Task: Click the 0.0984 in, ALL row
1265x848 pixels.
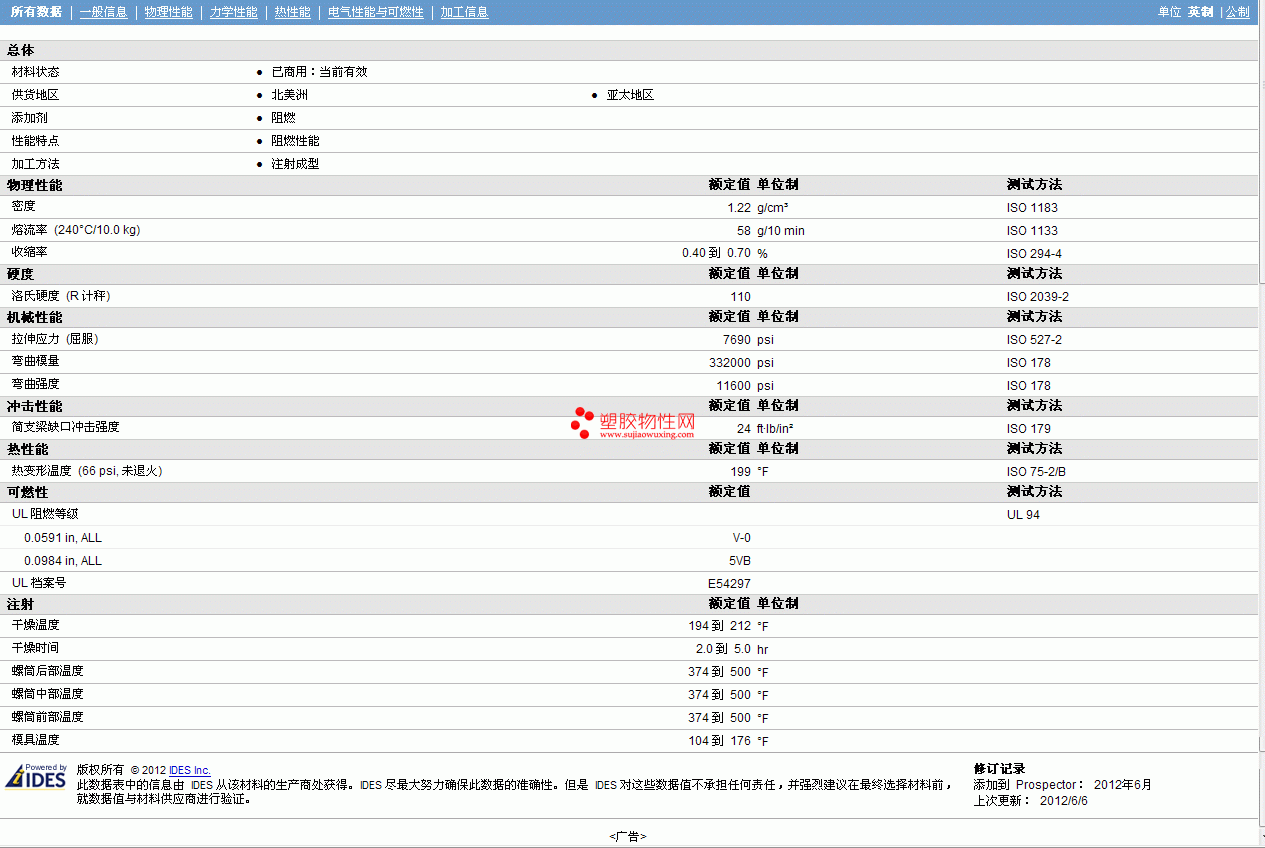Action: pos(63,561)
